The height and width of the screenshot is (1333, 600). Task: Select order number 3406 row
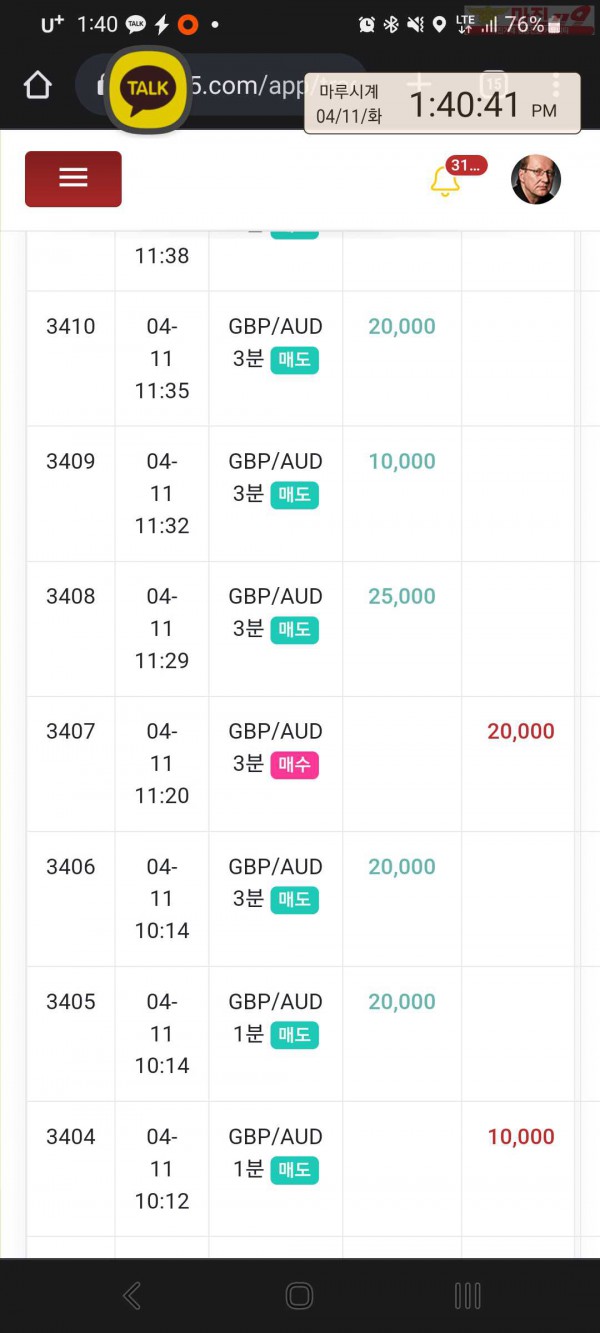coord(300,899)
